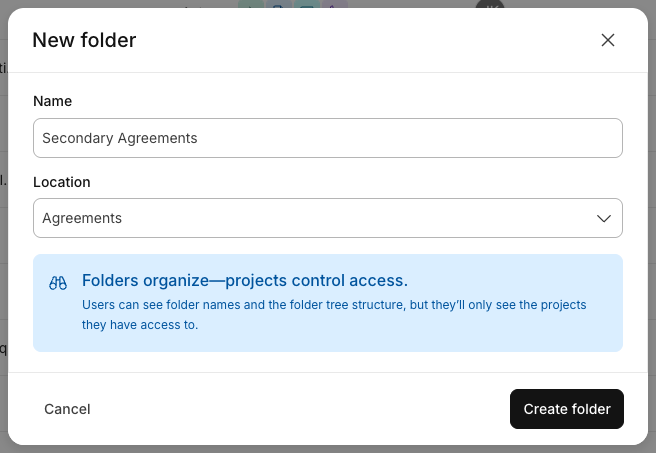Focus the Name input field

(328, 138)
